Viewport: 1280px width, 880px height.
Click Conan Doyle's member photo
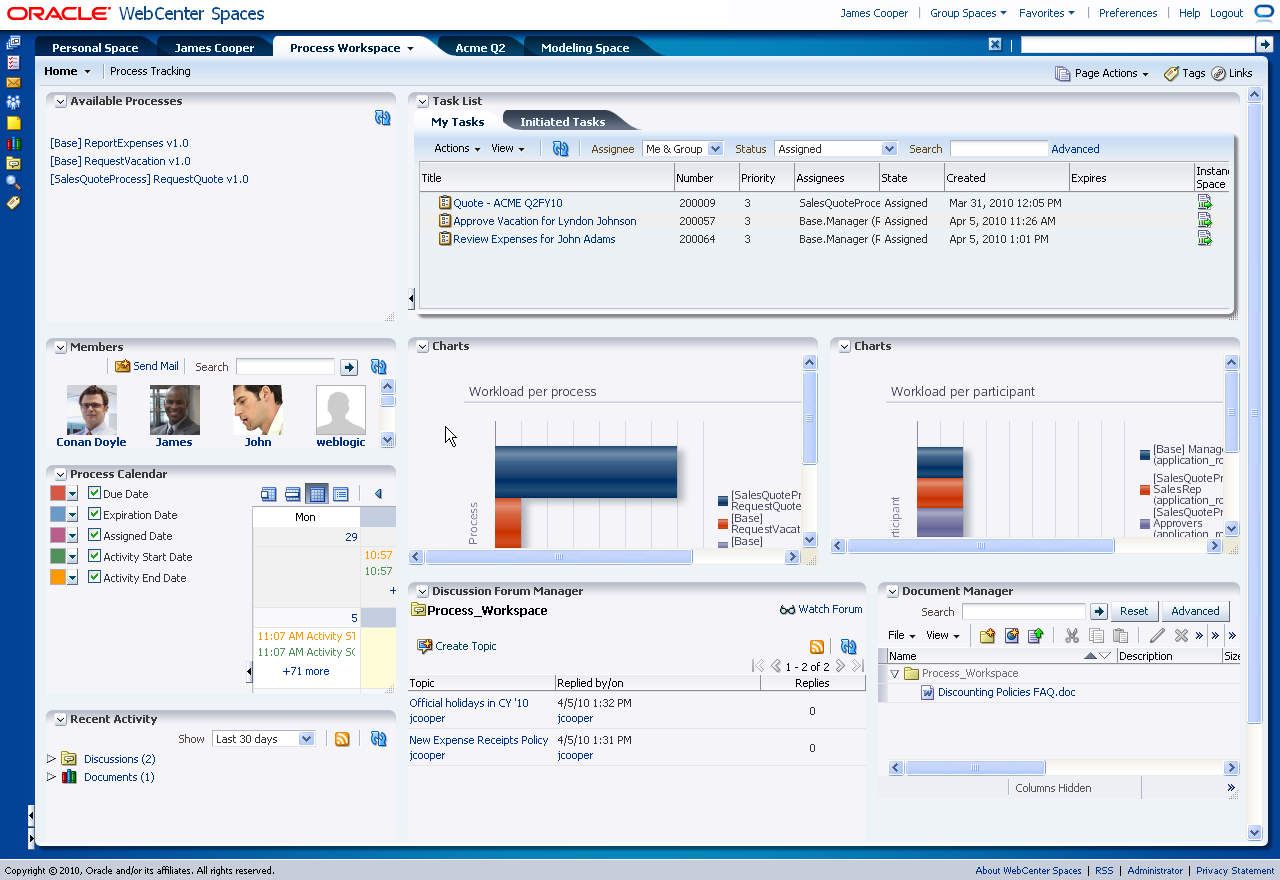point(92,410)
